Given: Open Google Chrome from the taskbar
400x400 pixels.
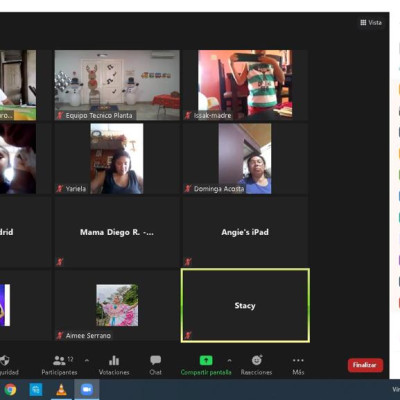Looking at the screenshot, I should click(x=10, y=389).
